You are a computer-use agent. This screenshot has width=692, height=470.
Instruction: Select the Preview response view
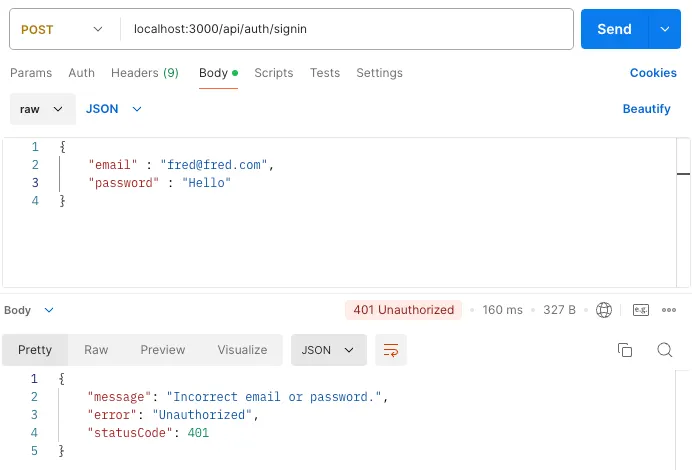162,350
